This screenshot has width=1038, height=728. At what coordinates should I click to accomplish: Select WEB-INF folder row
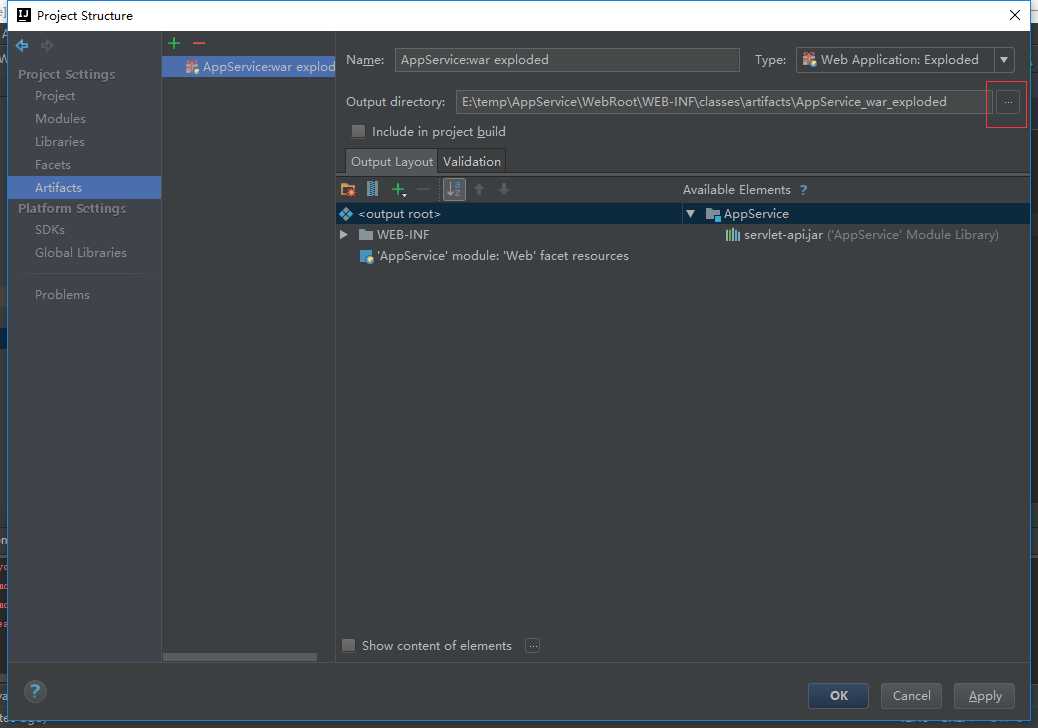pyautogui.click(x=509, y=234)
